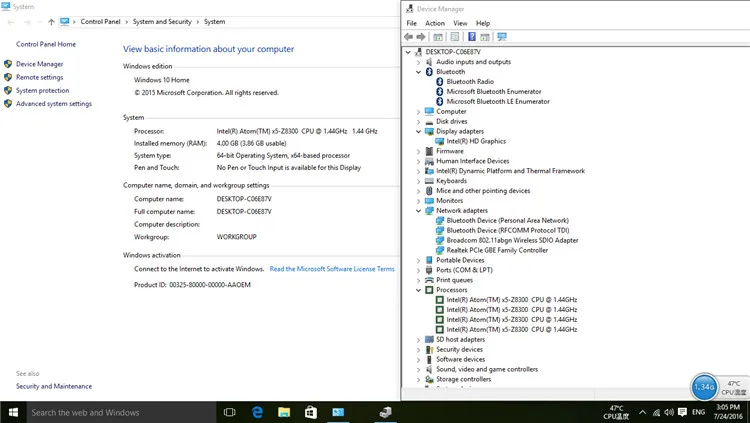Open the File menu in Device Manager
This screenshot has height=423, width=750.
click(411, 23)
